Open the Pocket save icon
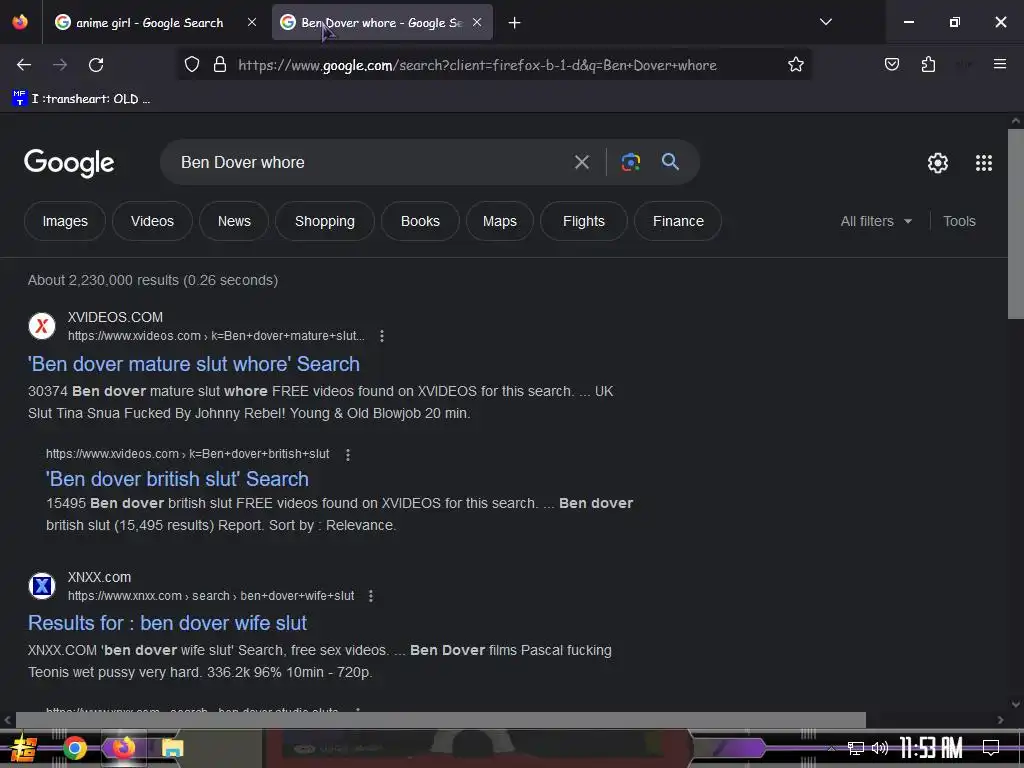This screenshot has width=1024, height=768. tap(891, 64)
